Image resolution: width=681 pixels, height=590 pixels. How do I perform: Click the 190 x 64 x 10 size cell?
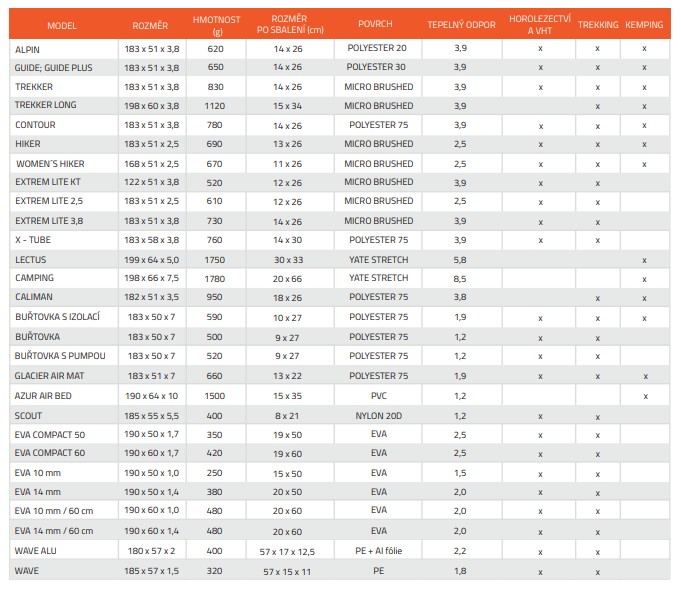click(152, 396)
